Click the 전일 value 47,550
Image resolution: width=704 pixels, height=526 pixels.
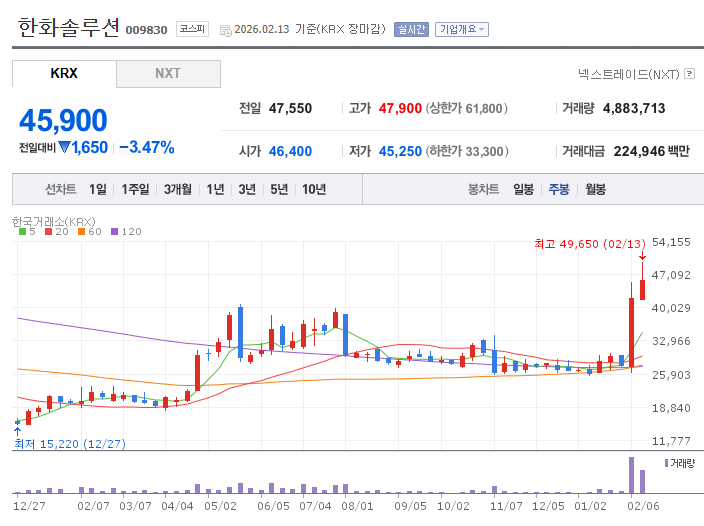point(290,108)
